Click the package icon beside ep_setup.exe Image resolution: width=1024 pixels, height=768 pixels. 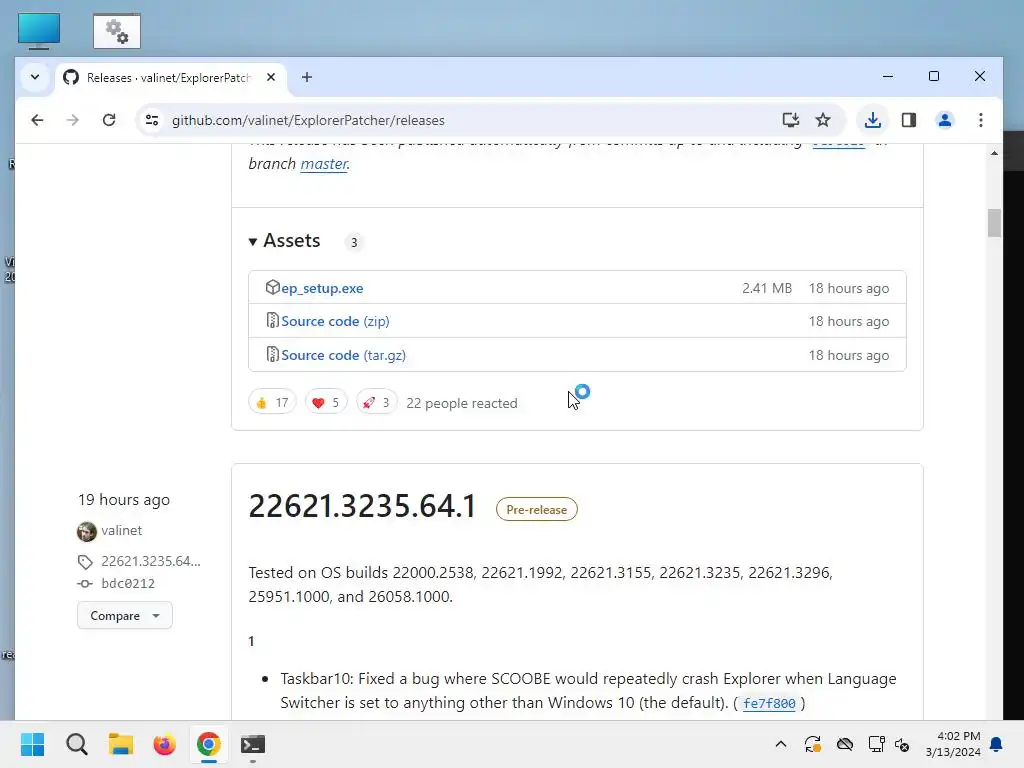[272, 287]
